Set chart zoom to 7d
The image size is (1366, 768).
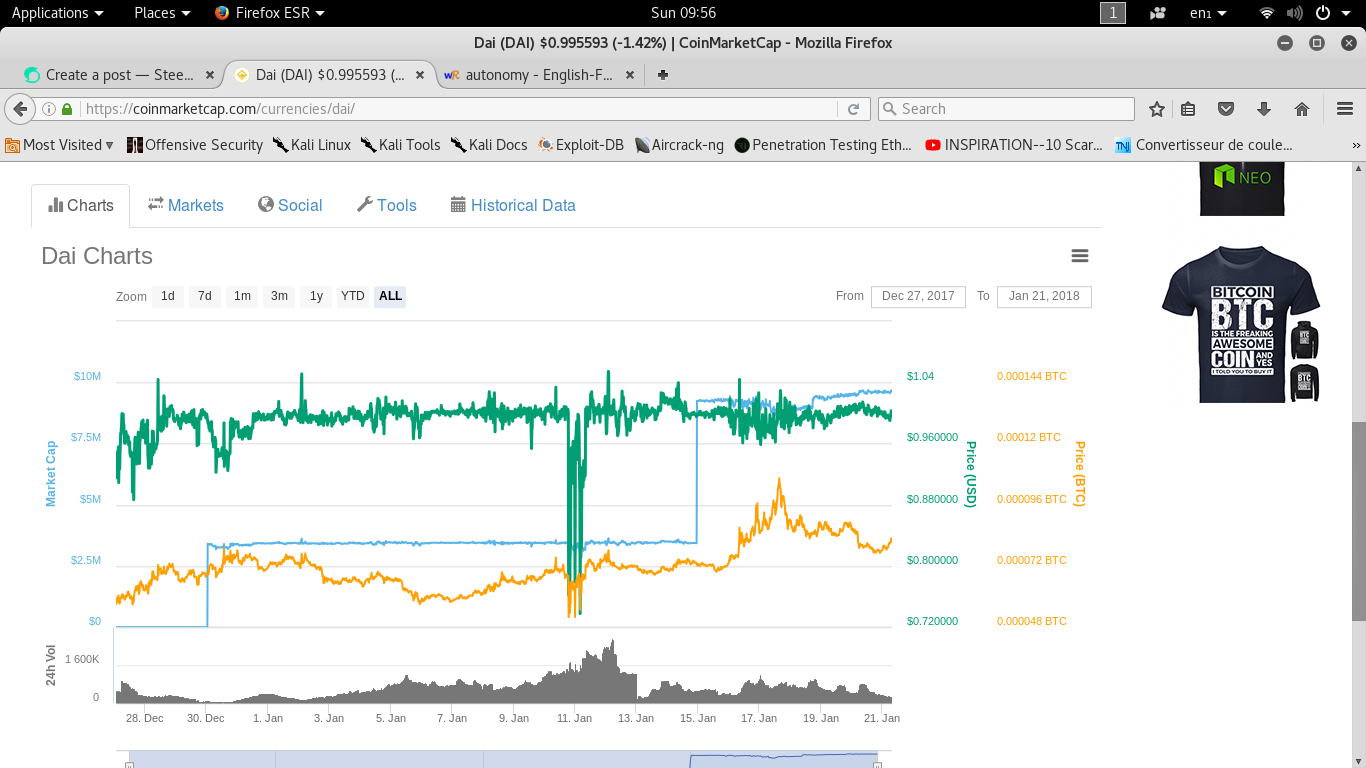coord(205,296)
